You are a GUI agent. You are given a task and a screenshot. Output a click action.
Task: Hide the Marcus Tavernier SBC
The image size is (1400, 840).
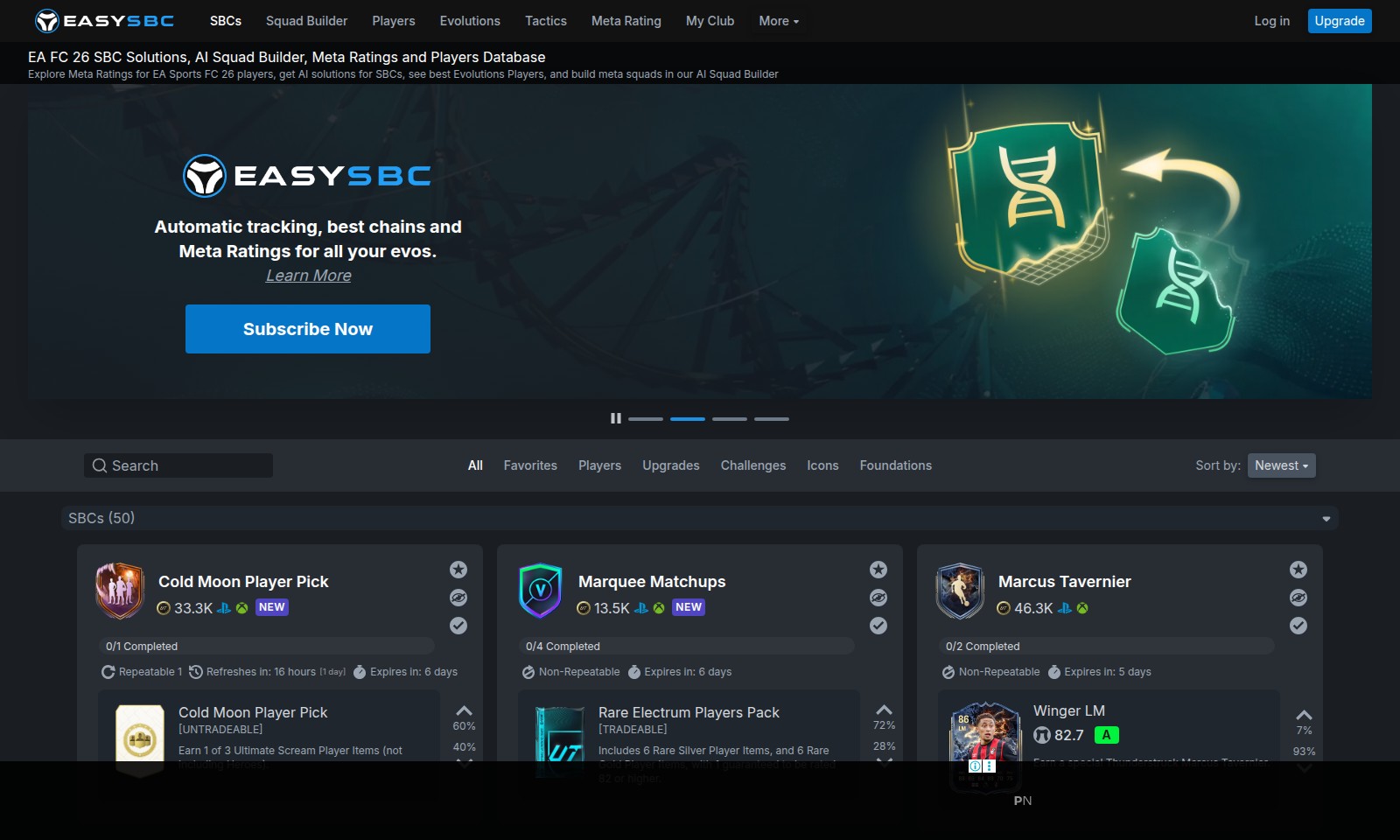(1298, 598)
